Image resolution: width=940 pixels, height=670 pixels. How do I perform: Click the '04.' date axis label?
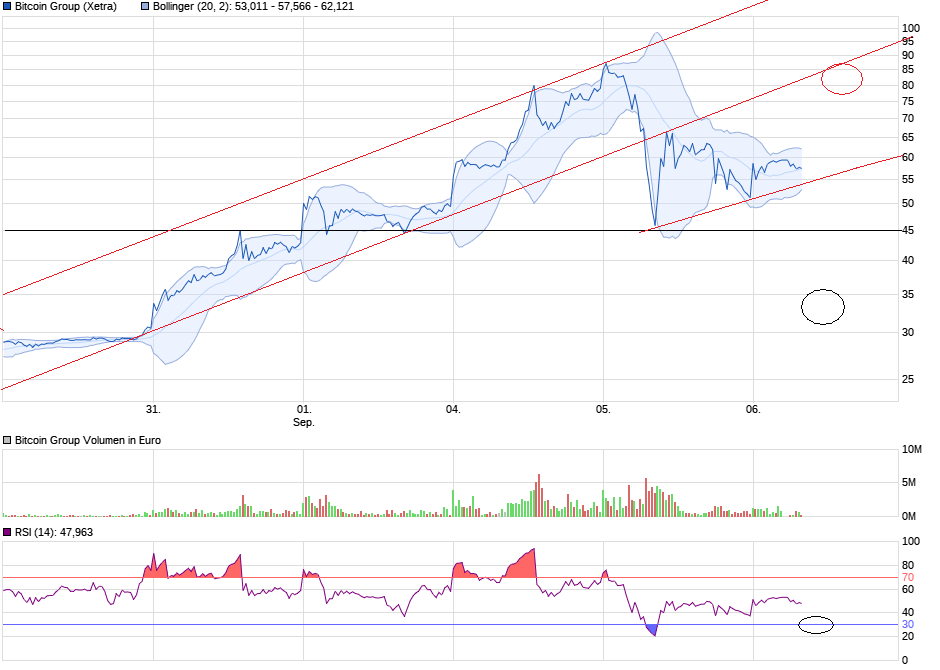coord(453,409)
